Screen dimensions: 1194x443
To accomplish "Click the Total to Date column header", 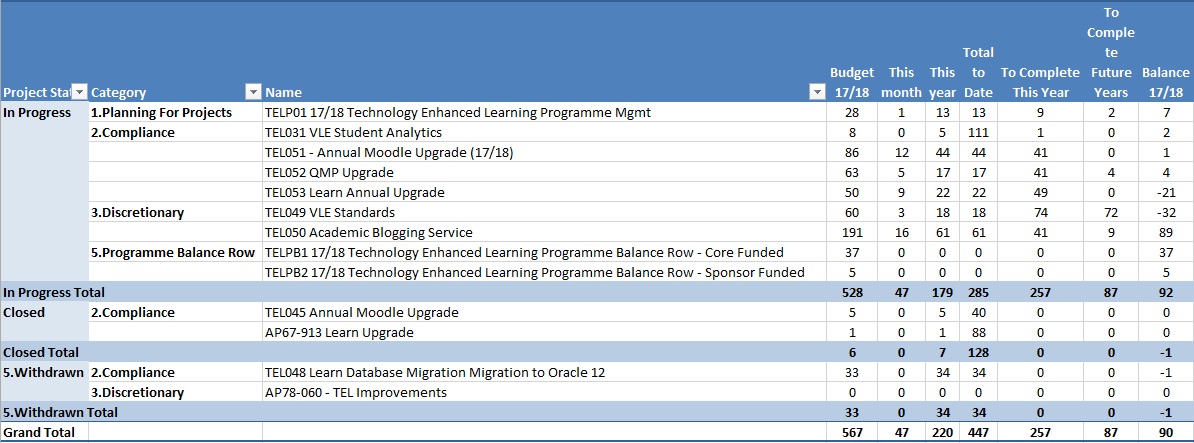I will coord(977,72).
